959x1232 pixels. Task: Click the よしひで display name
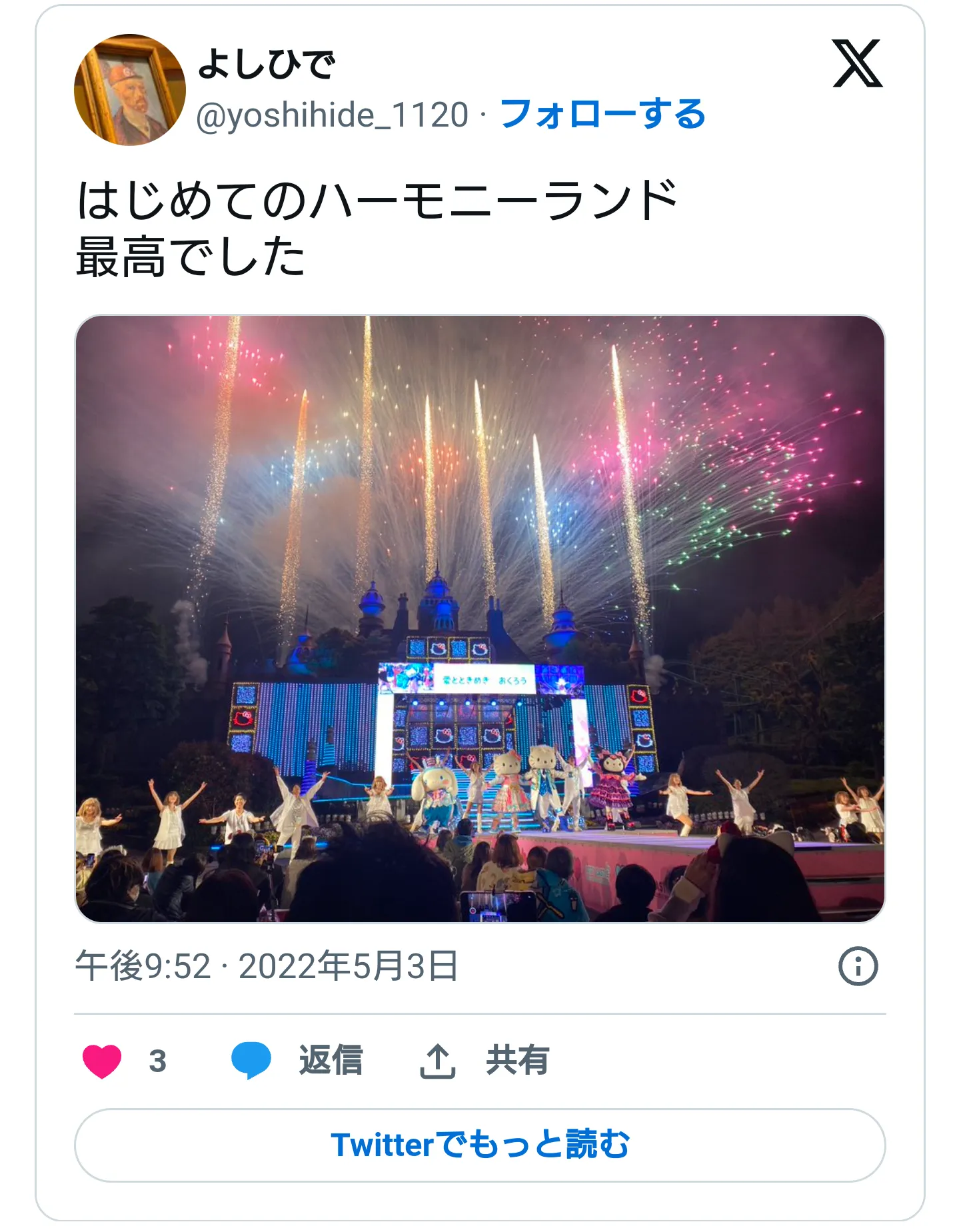[266, 65]
